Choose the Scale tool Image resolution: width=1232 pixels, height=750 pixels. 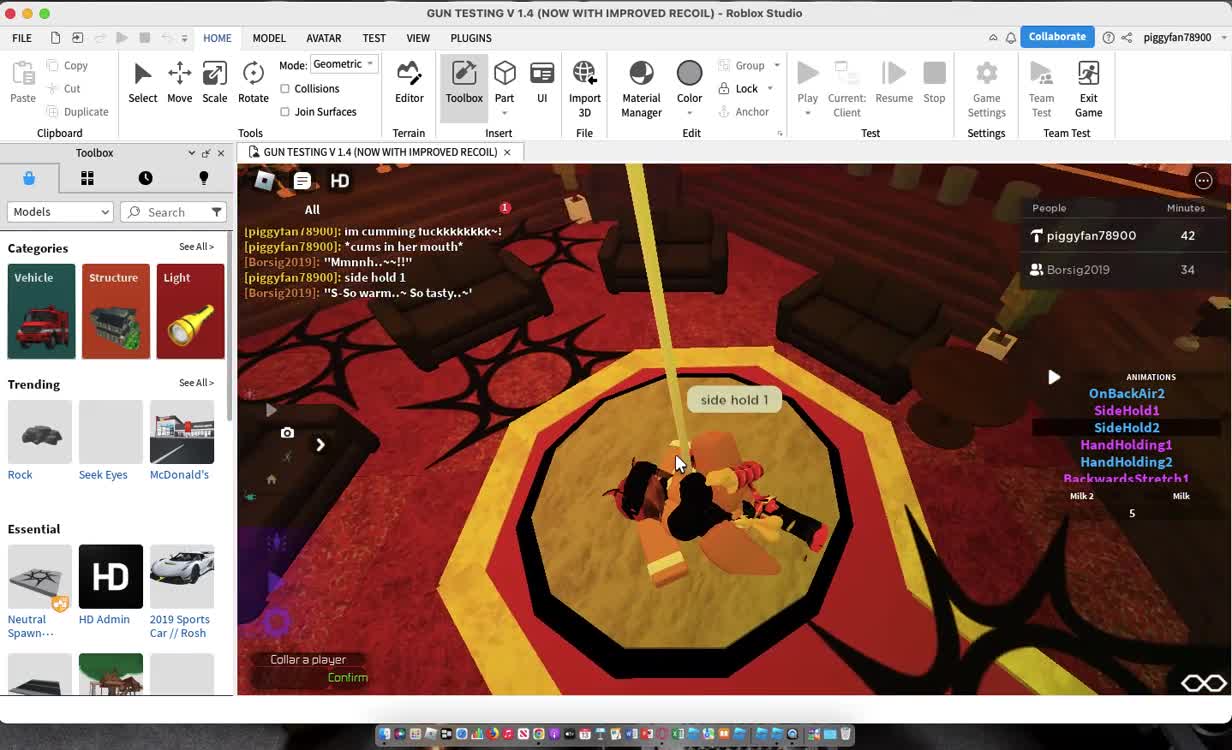(215, 82)
